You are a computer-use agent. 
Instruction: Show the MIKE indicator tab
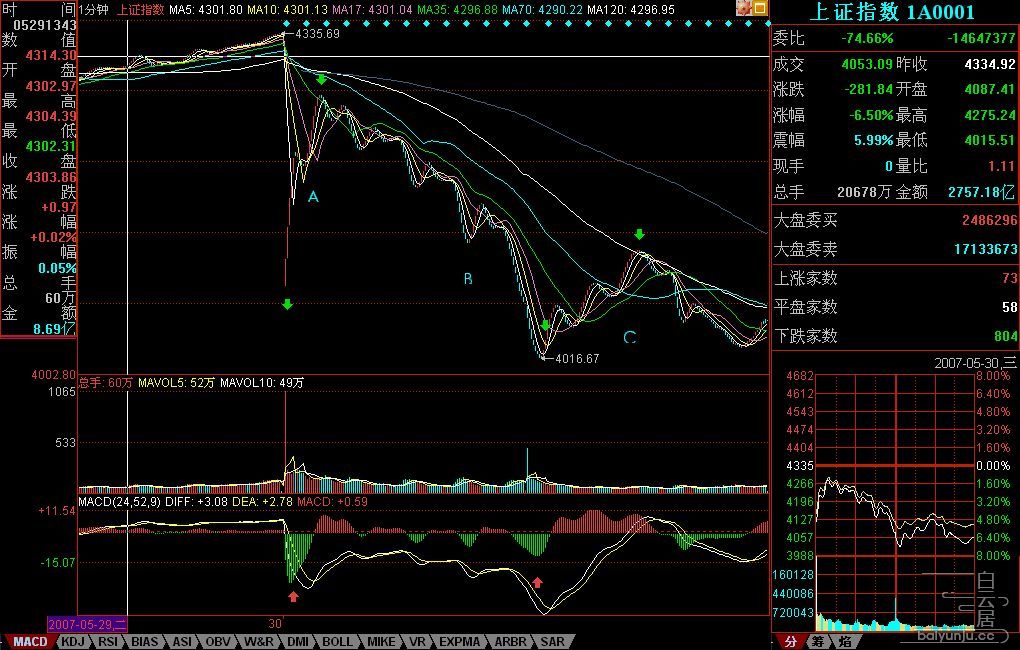pos(381,642)
